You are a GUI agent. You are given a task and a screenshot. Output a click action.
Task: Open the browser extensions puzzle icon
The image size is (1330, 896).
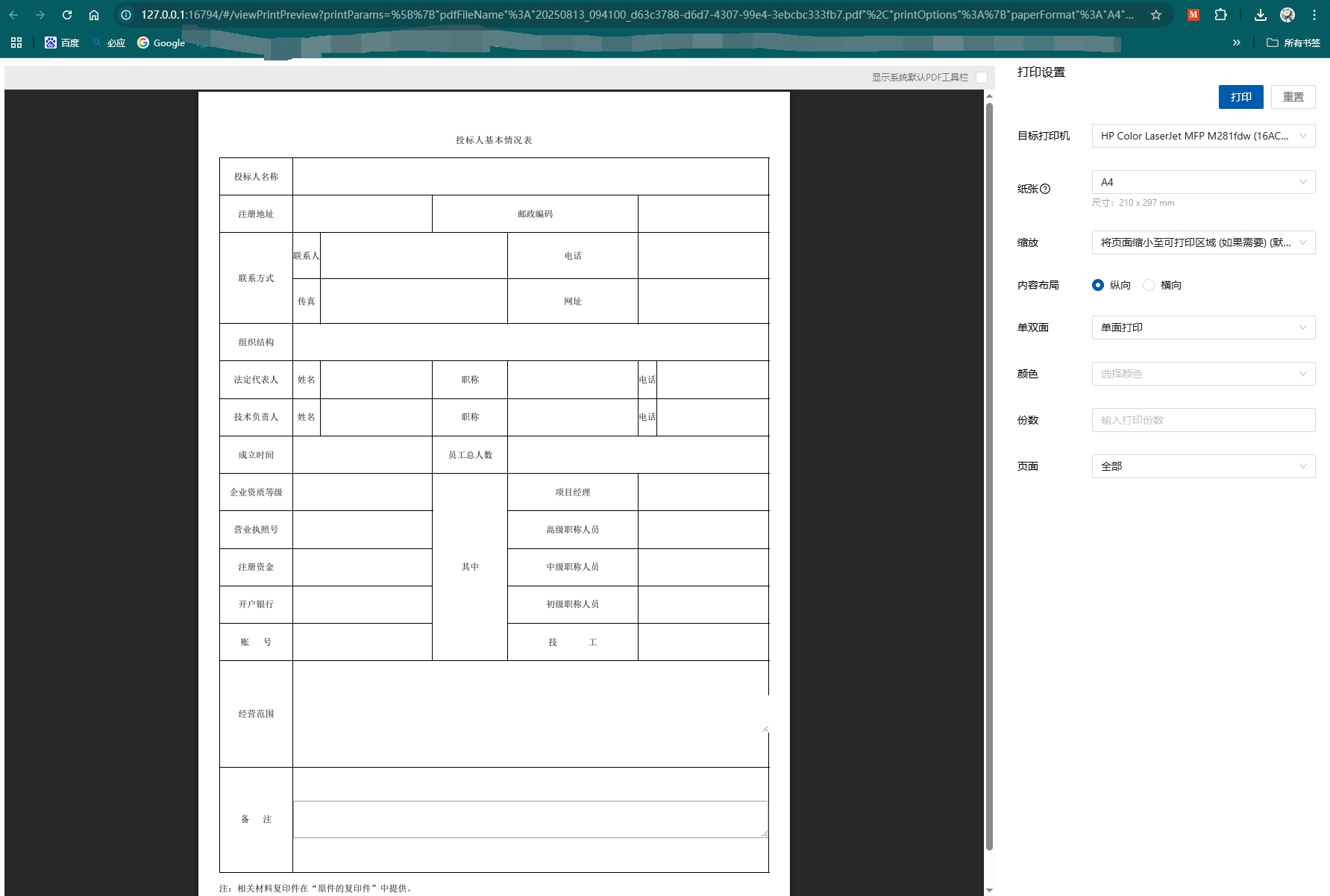coord(1221,13)
